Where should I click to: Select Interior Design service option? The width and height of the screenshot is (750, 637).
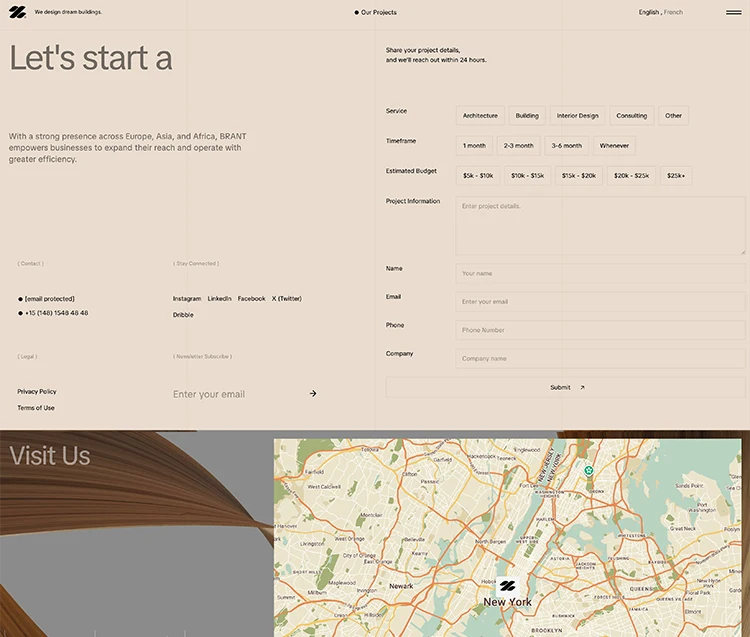tap(577, 116)
